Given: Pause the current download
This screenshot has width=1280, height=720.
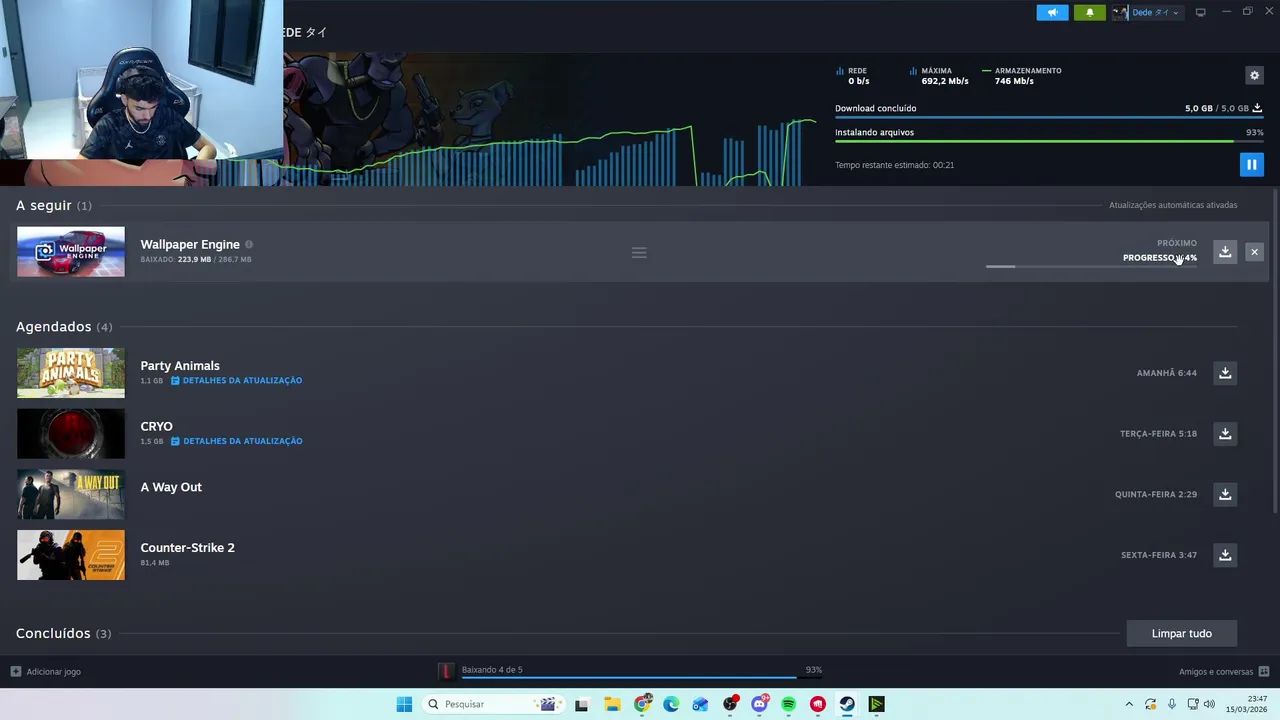Looking at the screenshot, I should point(1251,164).
